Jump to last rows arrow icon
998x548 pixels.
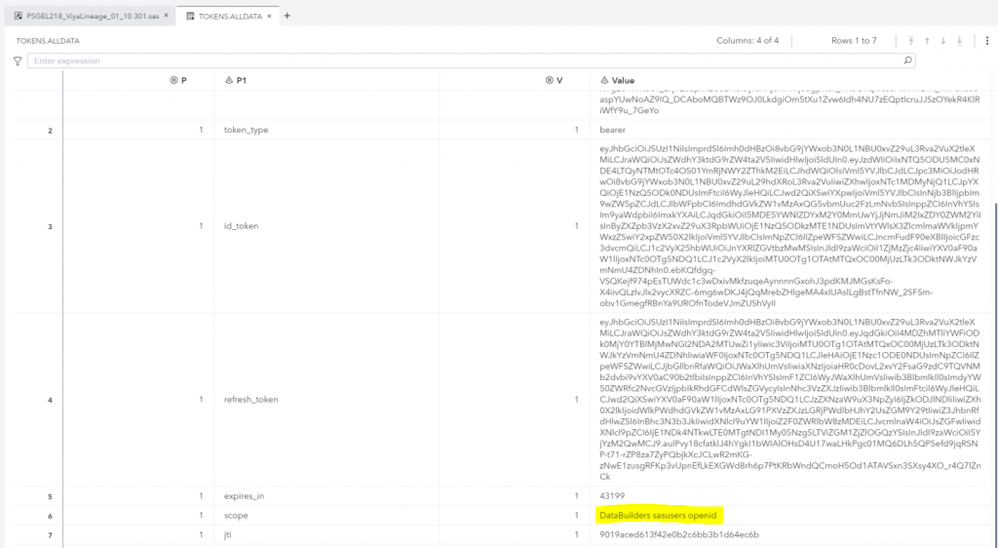point(960,41)
